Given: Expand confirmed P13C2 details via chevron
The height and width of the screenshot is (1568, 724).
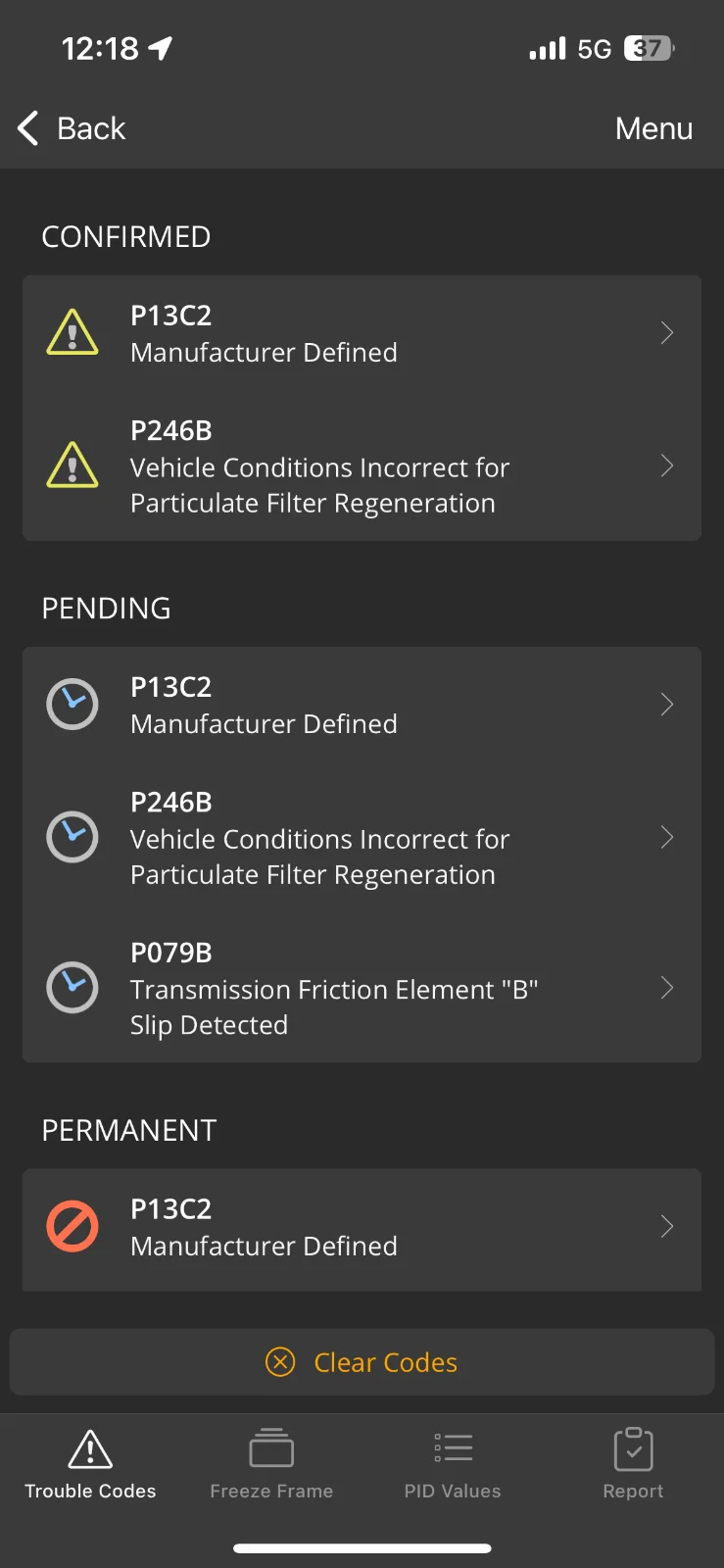Looking at the screenshot, I should (x=667, y=333).
